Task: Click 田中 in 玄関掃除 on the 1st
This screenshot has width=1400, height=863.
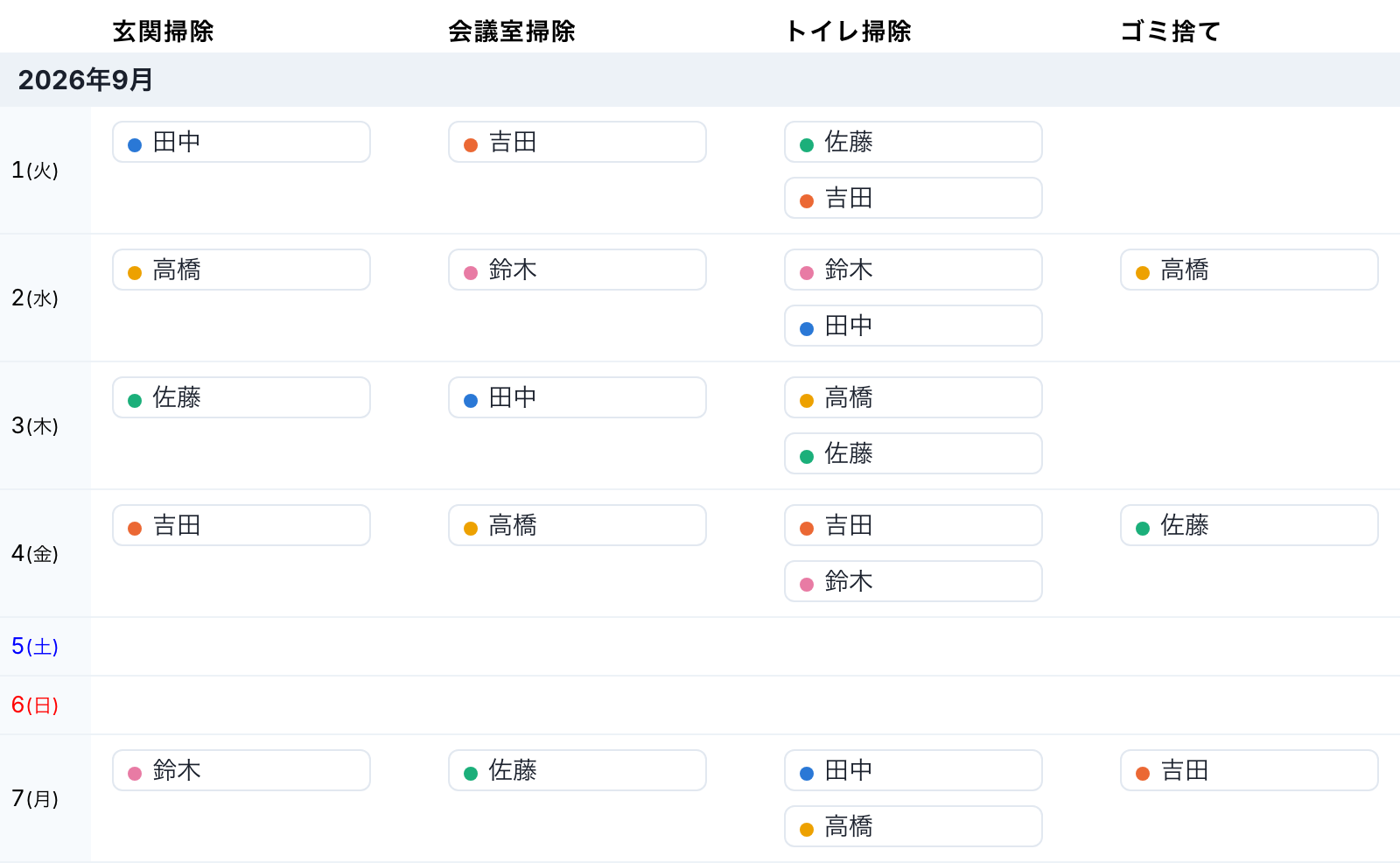Action: click(241, 142)
